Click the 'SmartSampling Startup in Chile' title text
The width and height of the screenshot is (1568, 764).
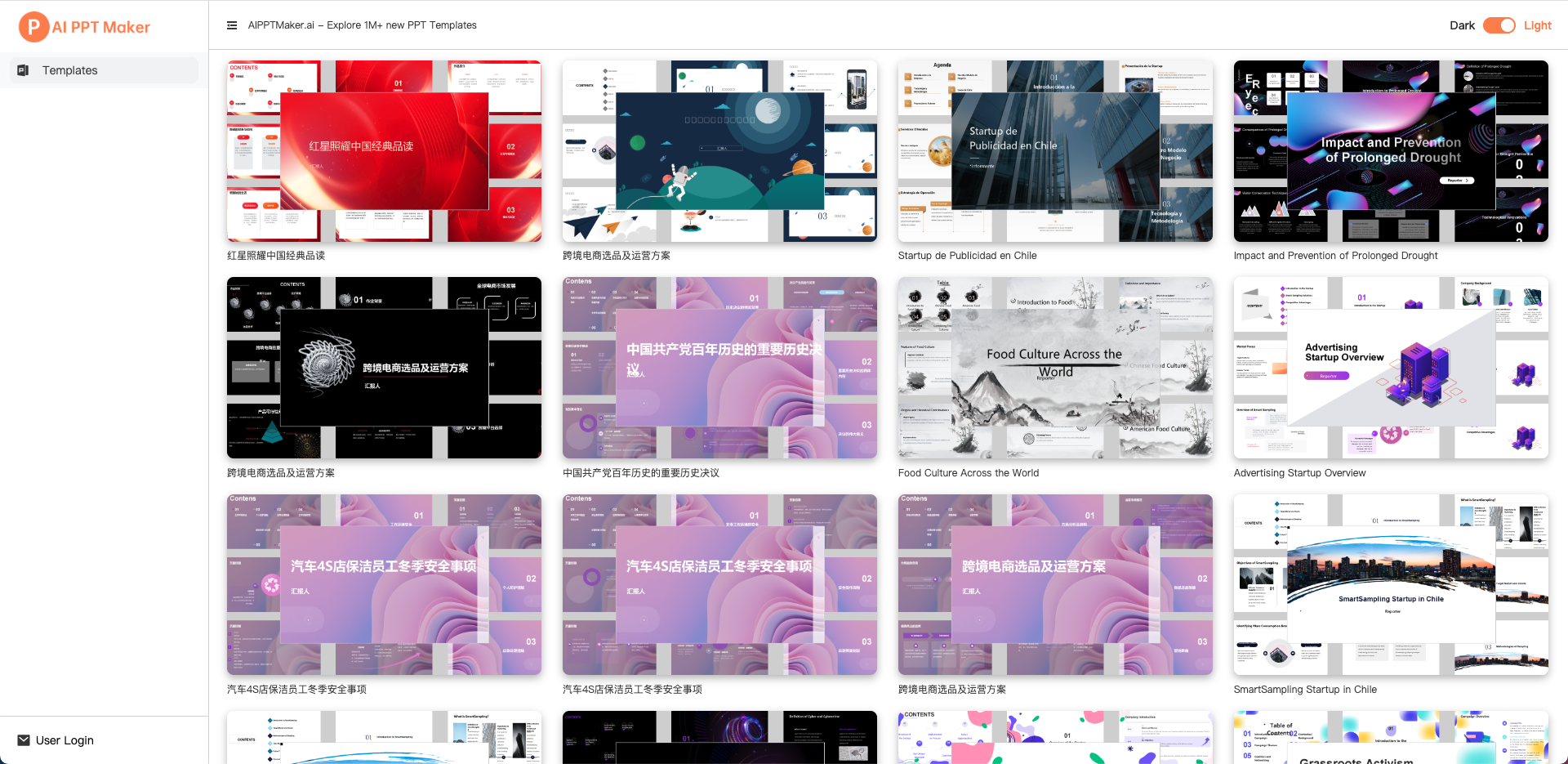point(1304,689)
